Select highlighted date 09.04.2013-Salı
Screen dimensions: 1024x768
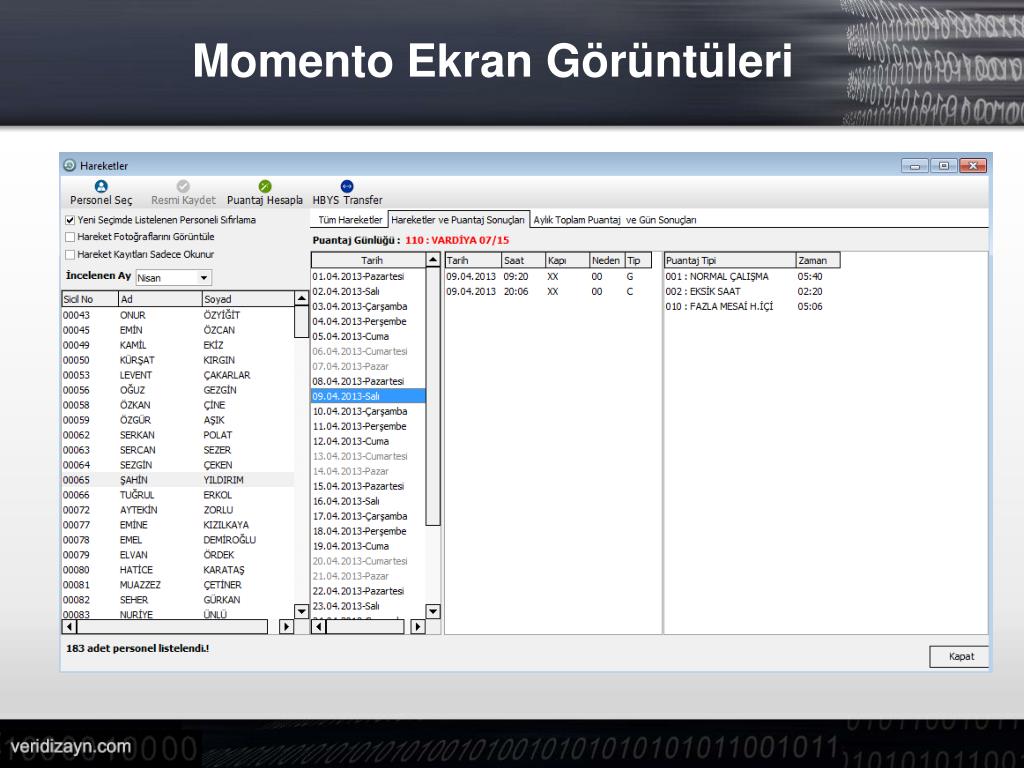[368, 396]
